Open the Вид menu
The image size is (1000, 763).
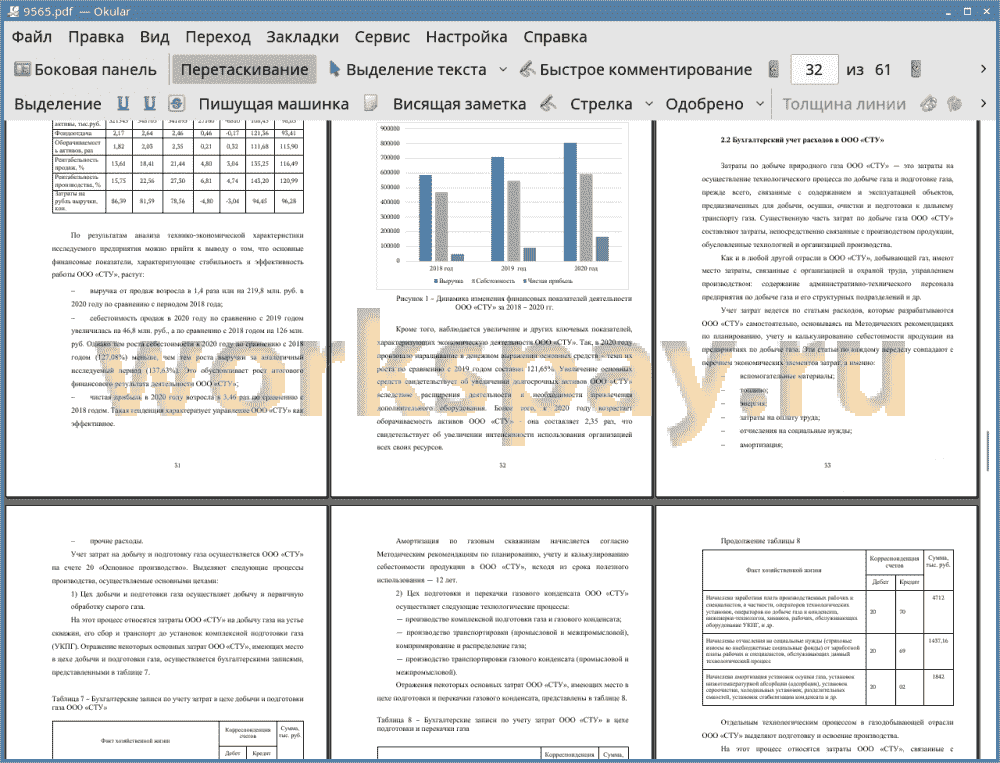coord(154,36)
